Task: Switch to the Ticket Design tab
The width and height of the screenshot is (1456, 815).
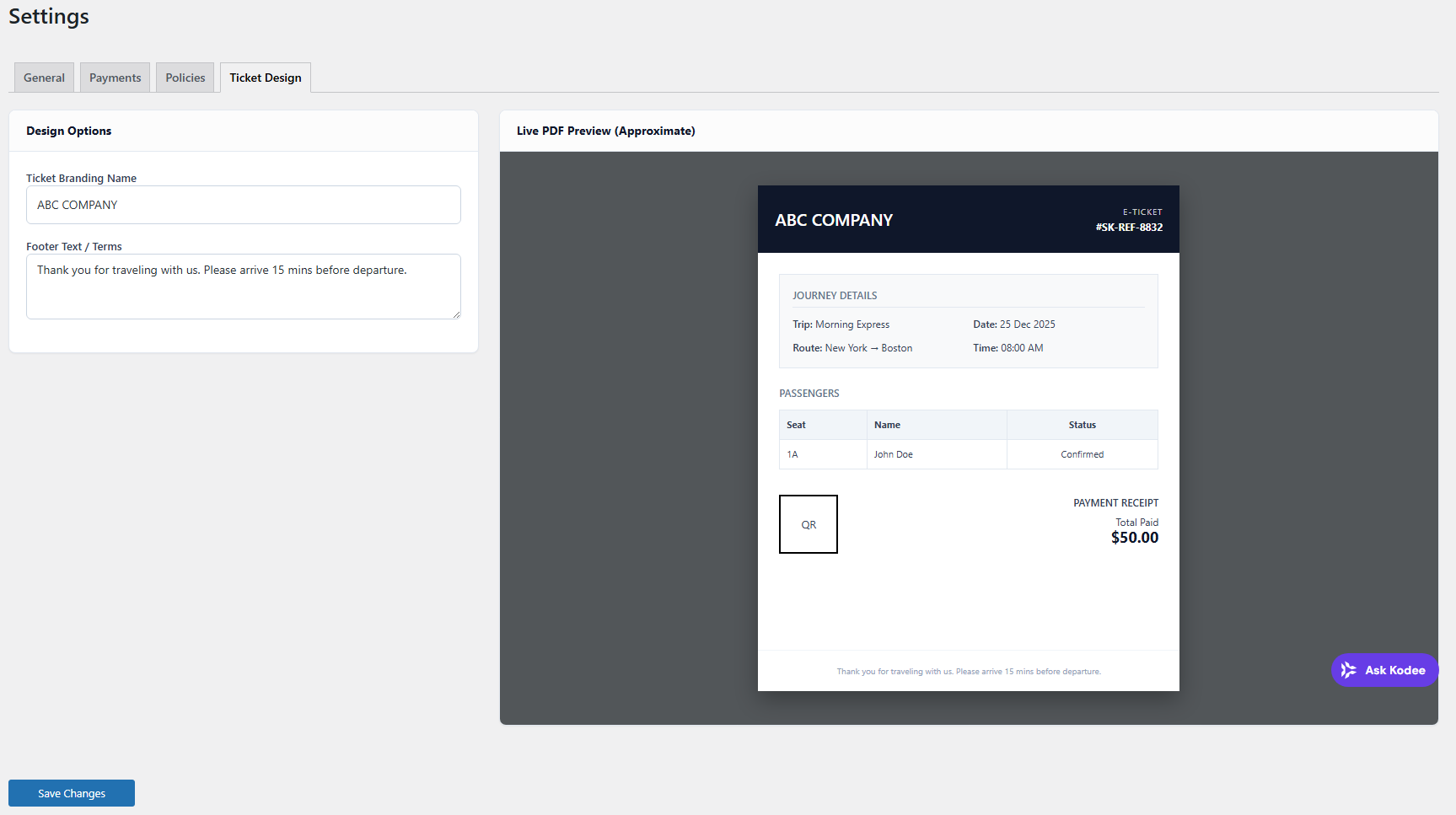Action: pyautogui.click(x=265, y=77)
